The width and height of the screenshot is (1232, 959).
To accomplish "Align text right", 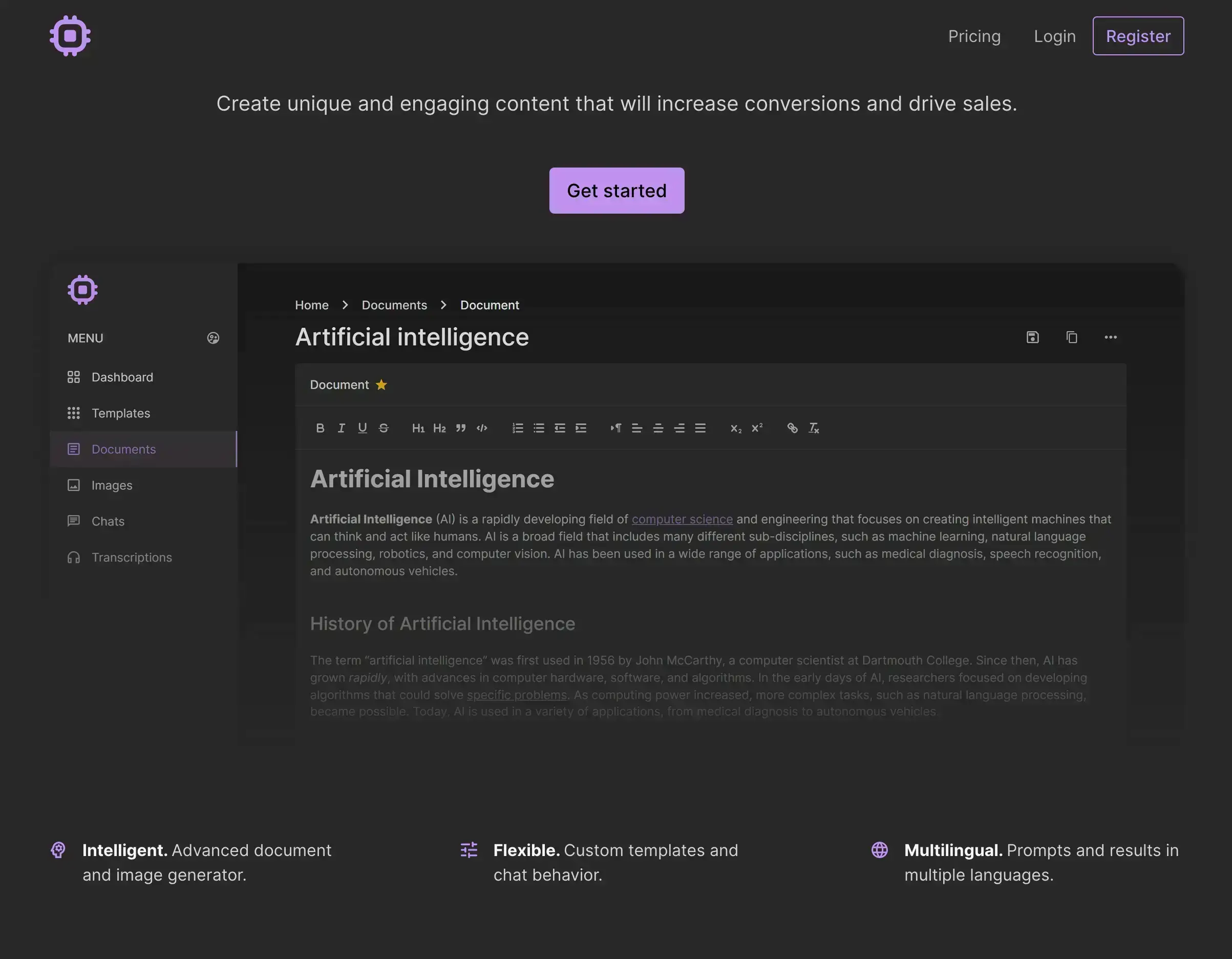I will 679,428.
